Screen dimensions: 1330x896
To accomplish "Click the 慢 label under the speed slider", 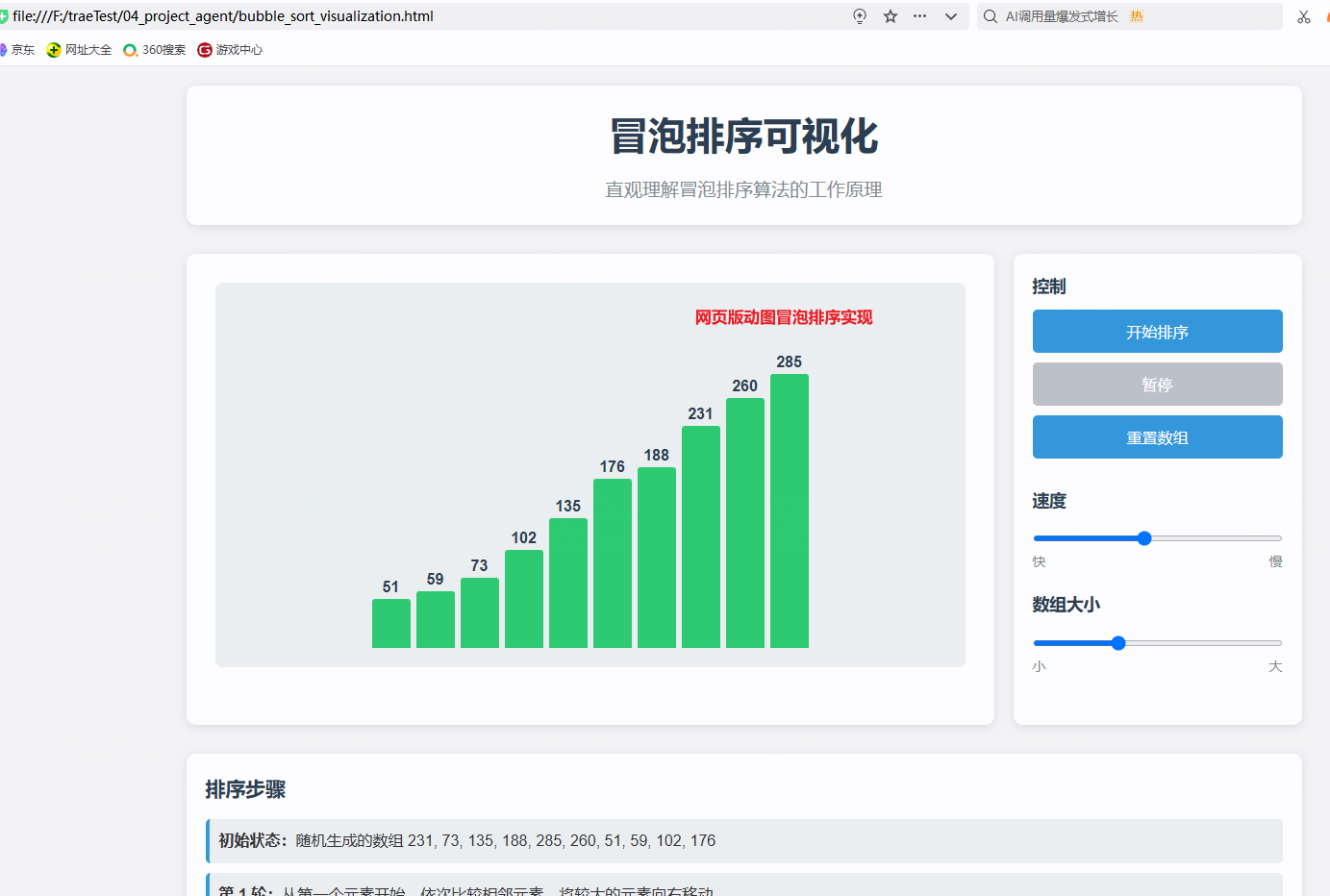I will 1276,561.
